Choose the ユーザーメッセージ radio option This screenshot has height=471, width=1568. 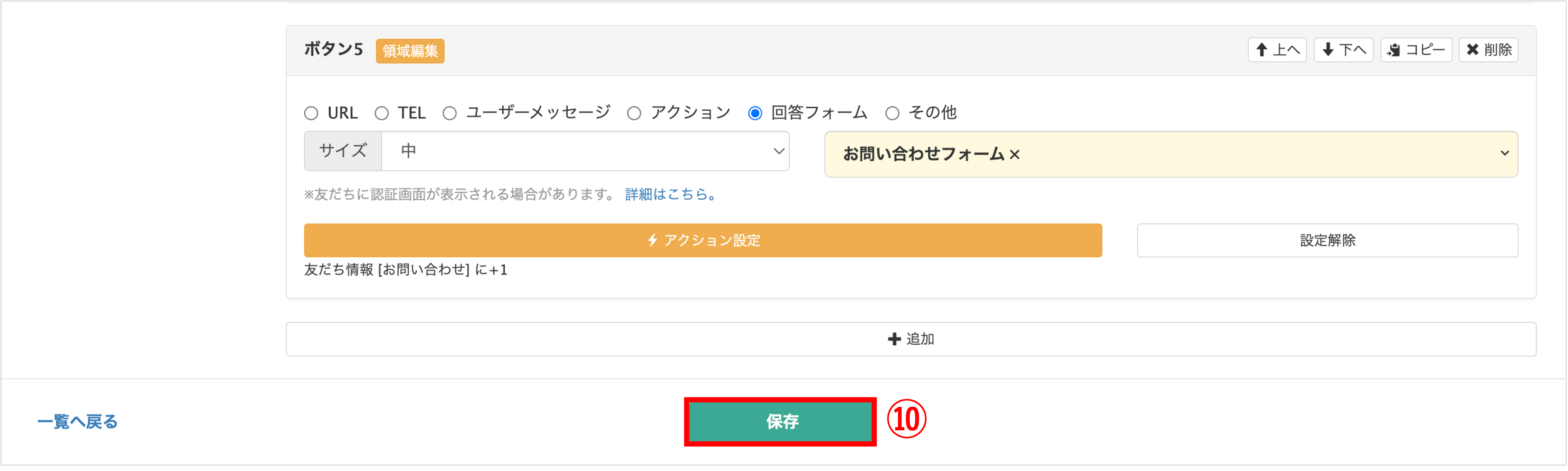click(450, 113)
